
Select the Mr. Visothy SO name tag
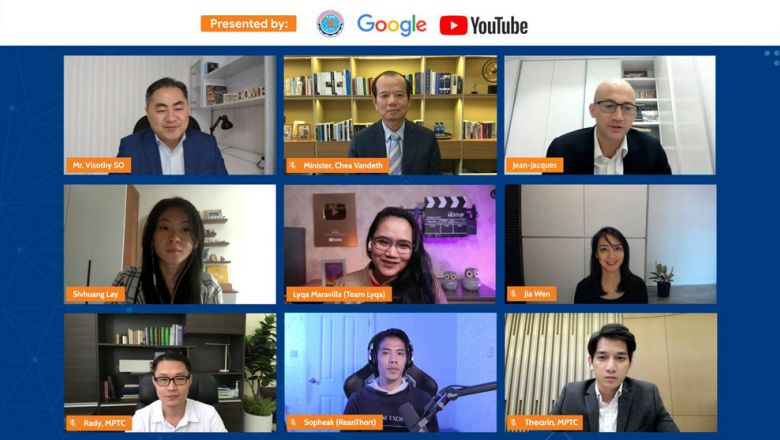[x=98, y=165]
